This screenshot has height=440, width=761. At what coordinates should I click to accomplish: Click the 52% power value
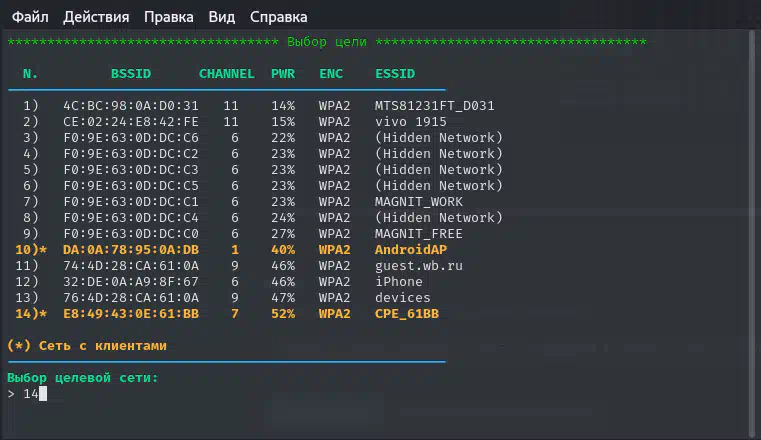[x=283, y=314]
